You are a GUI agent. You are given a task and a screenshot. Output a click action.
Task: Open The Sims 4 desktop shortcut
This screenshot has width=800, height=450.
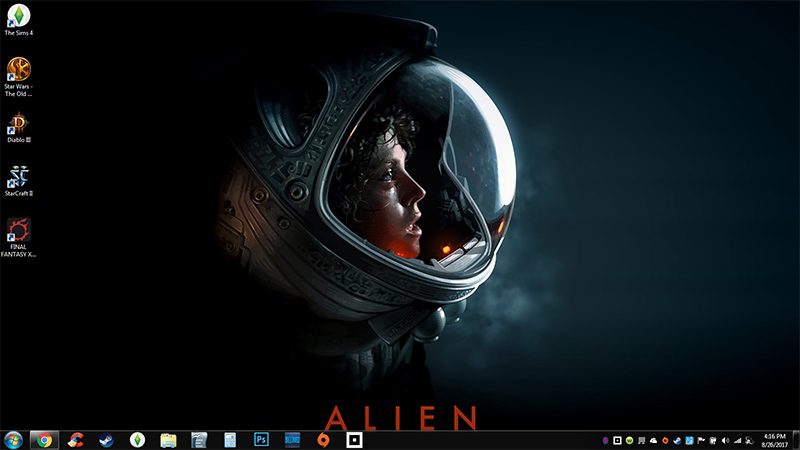coord(18,20)
